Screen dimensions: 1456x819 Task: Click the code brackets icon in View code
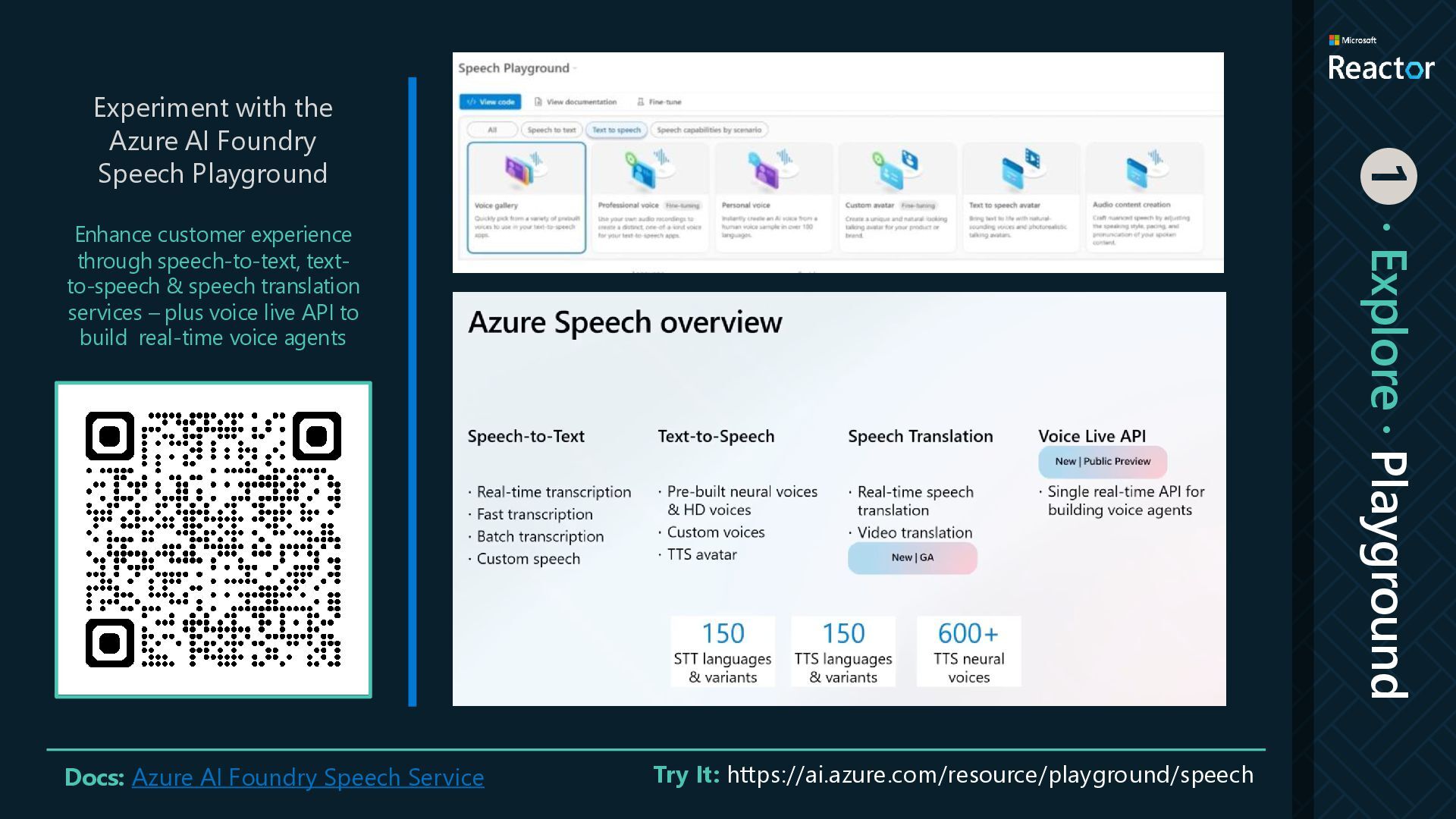[471, 102]
